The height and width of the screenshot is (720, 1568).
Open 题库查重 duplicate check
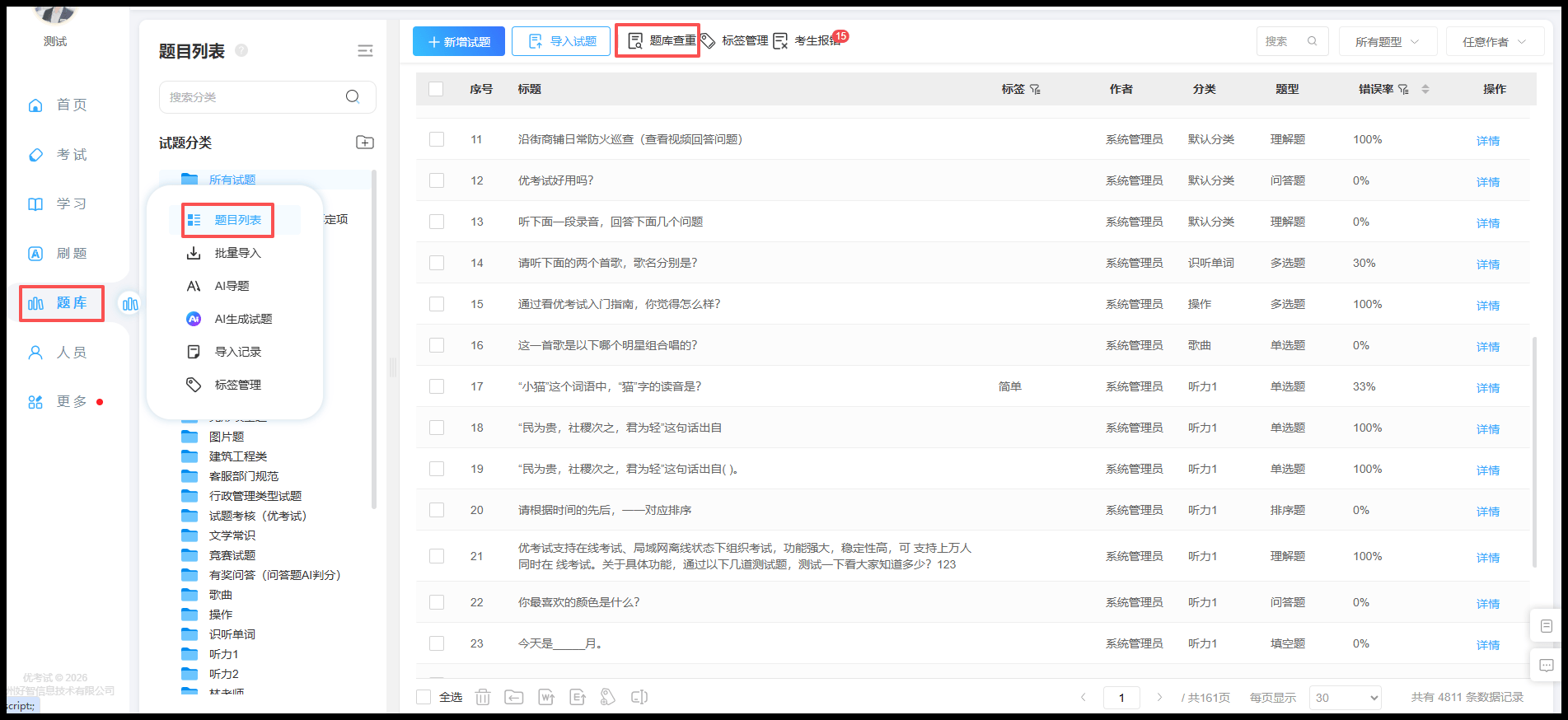(662, 40)
